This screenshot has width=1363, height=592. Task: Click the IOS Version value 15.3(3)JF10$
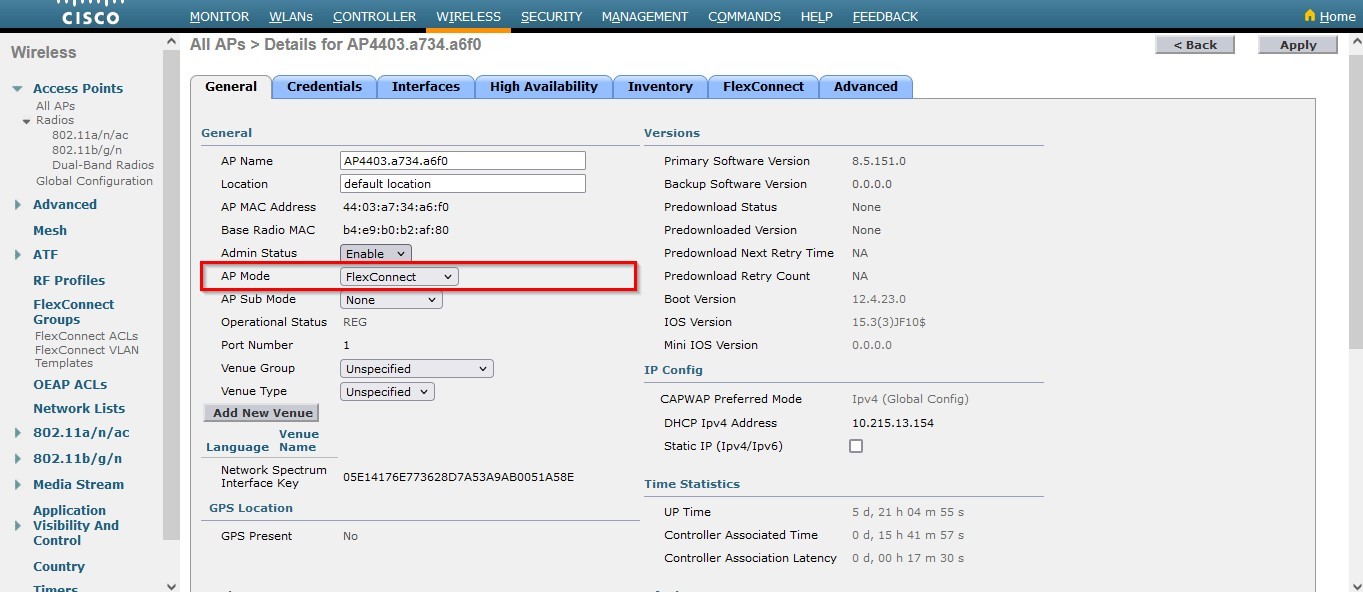890,322
